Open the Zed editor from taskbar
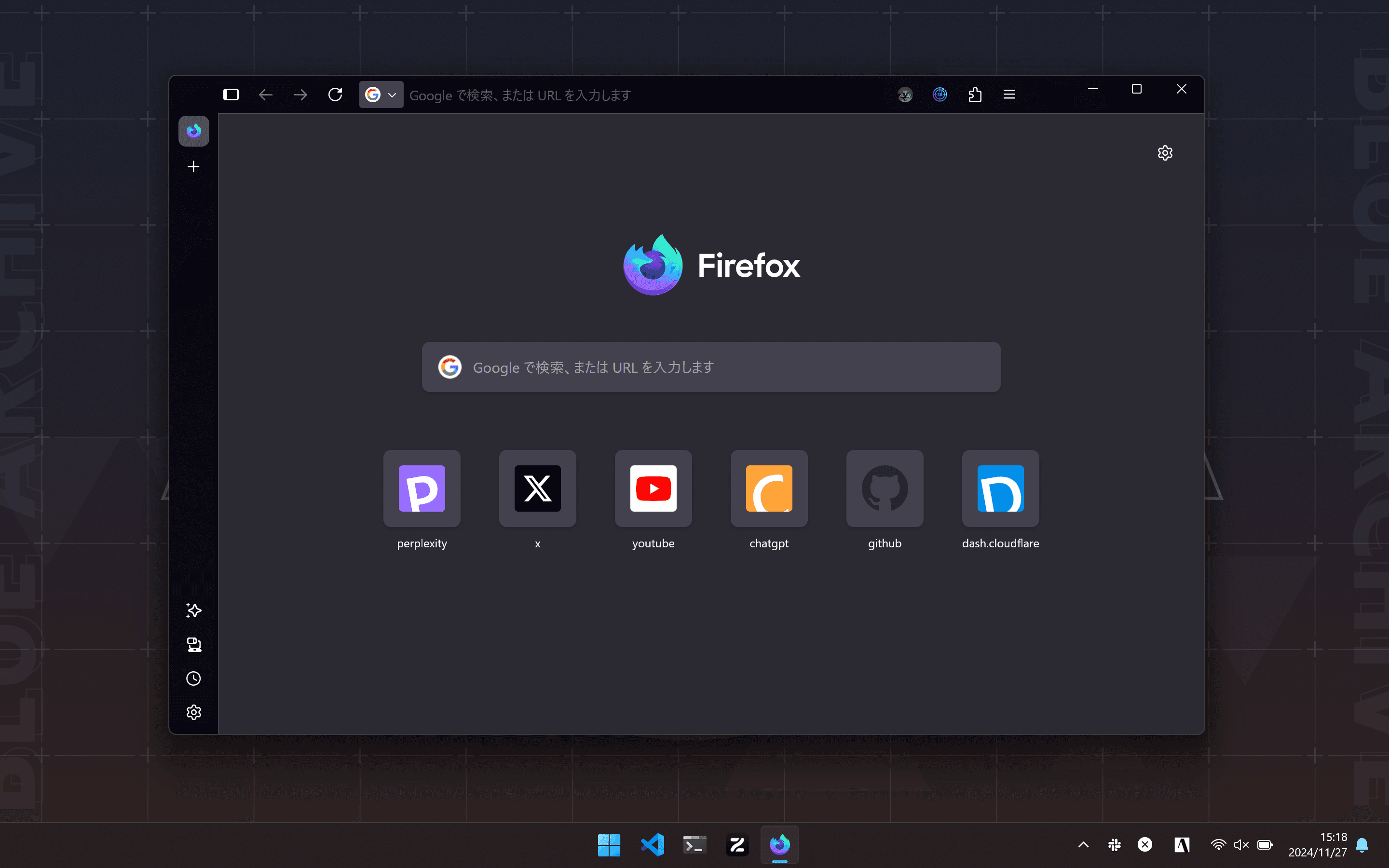Screen dimensions: 1389x868 (x=737, y=845)
